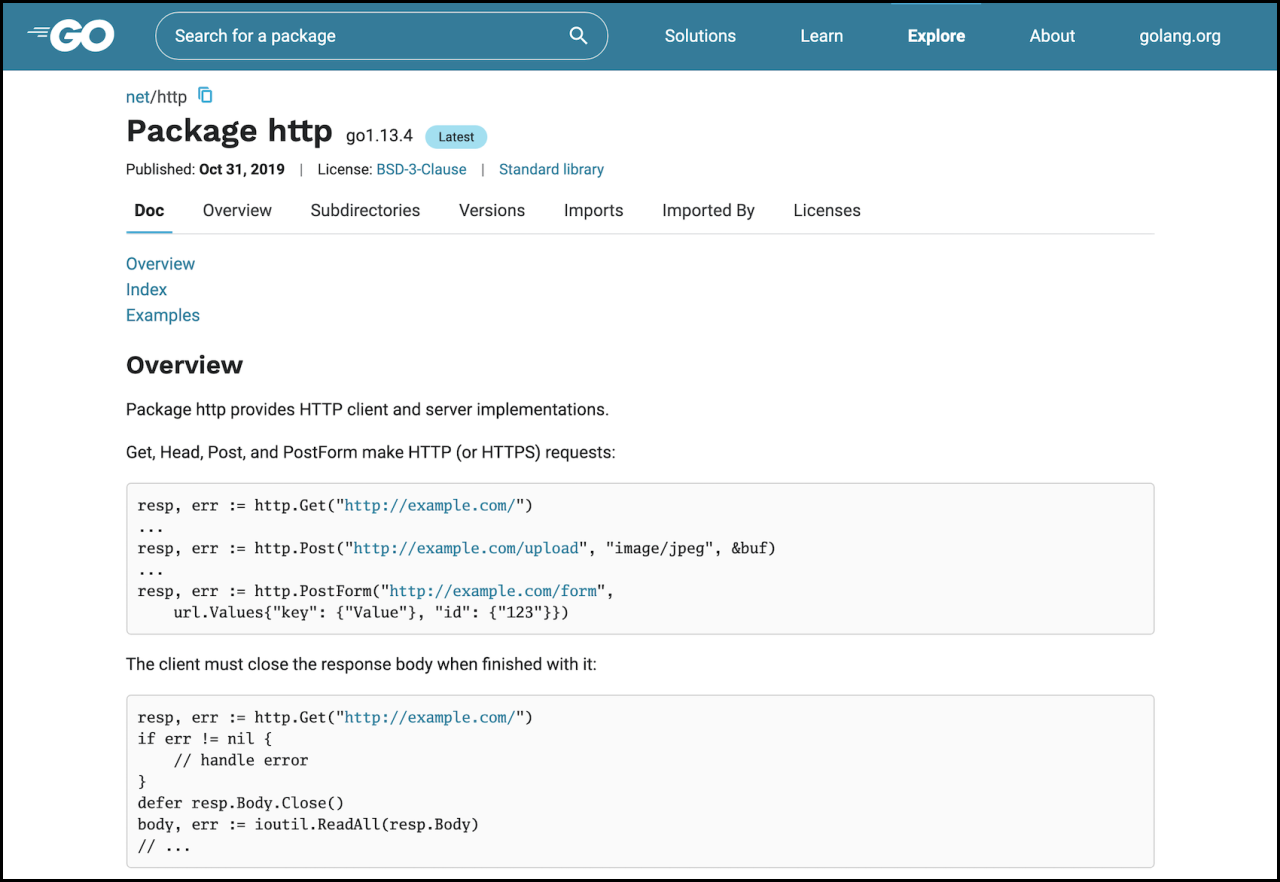Screen dimensions: 1280x882
Task: Click the Latest version badge
Action: tap(456, 137)
